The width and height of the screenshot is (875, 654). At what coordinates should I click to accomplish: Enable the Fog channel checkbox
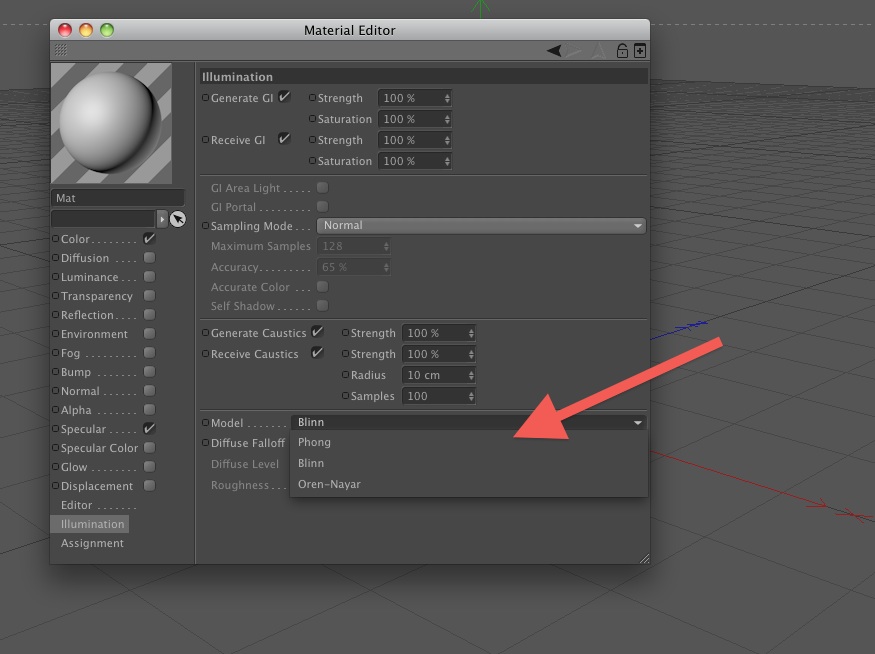[149, 353]
